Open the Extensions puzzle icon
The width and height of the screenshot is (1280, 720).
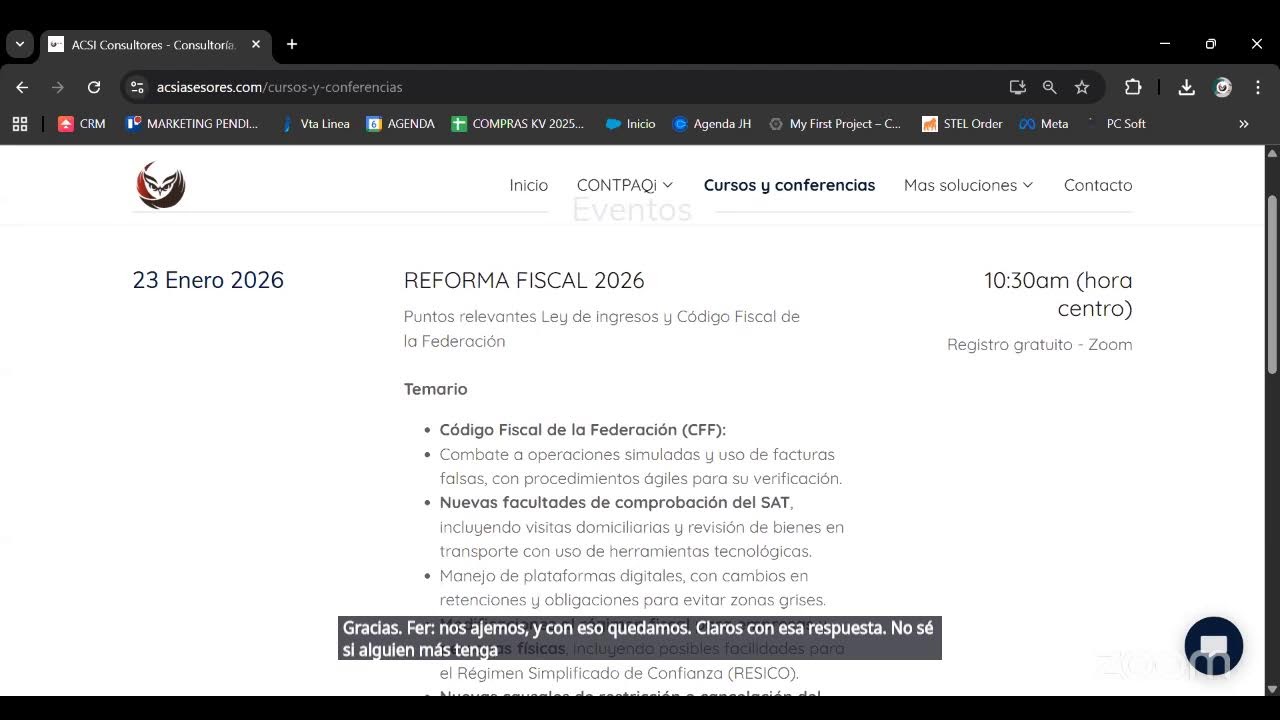coord(1133,87)
